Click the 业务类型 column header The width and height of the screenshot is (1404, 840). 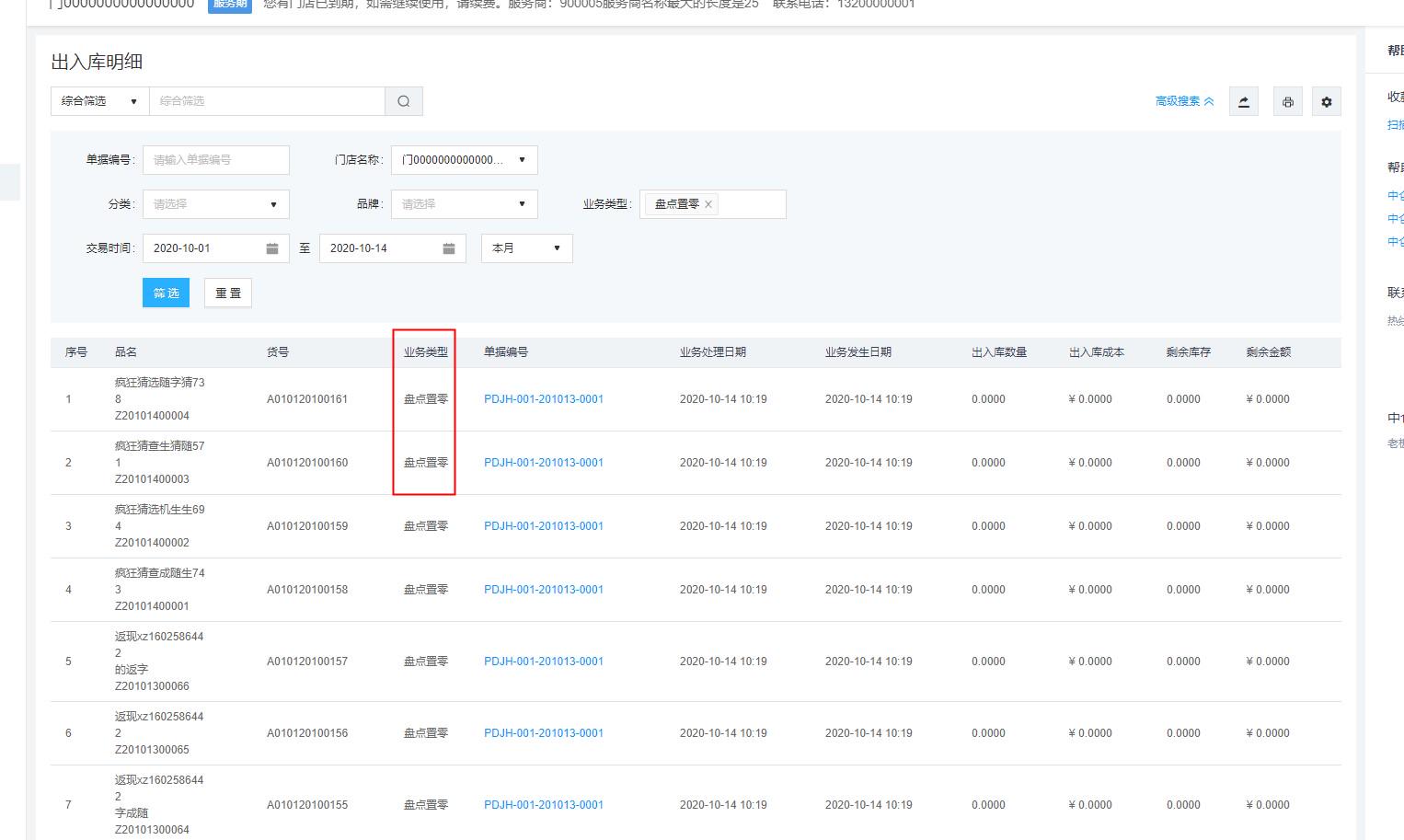coord(425,352)
